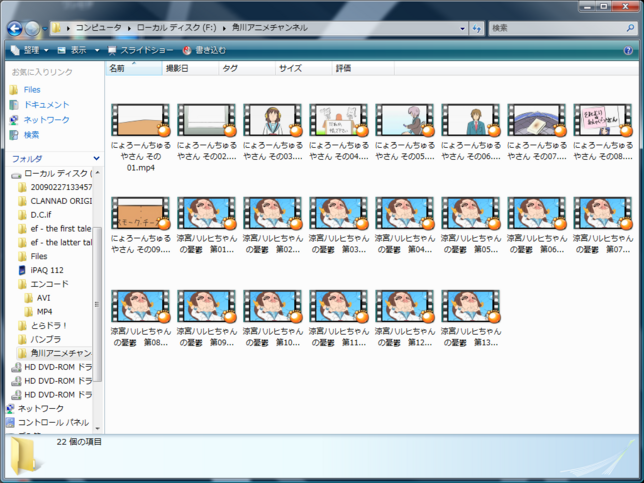Select the とらドラ！ folder

point(43,326)
